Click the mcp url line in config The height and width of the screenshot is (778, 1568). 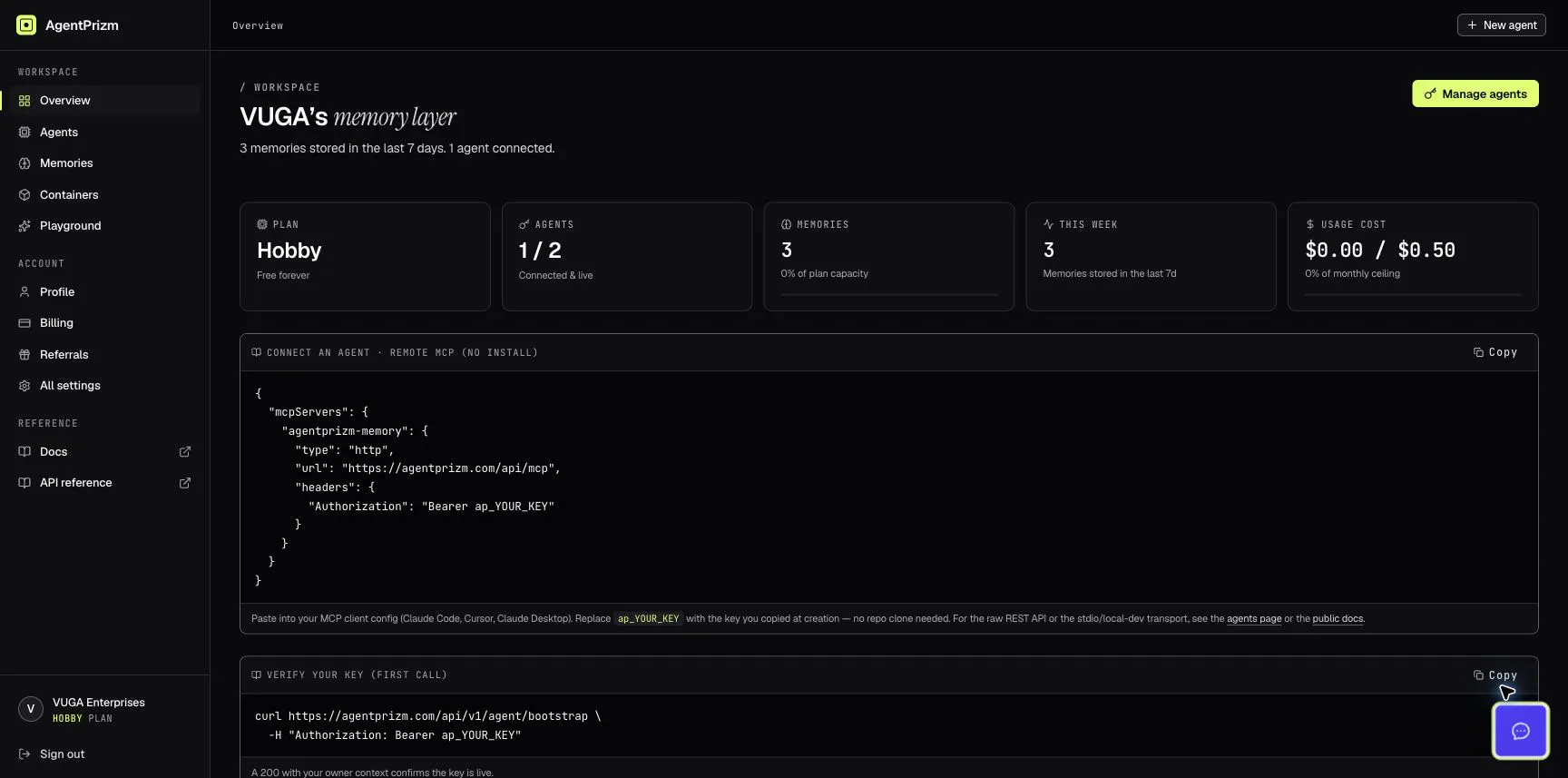click(x=427, y=468)
